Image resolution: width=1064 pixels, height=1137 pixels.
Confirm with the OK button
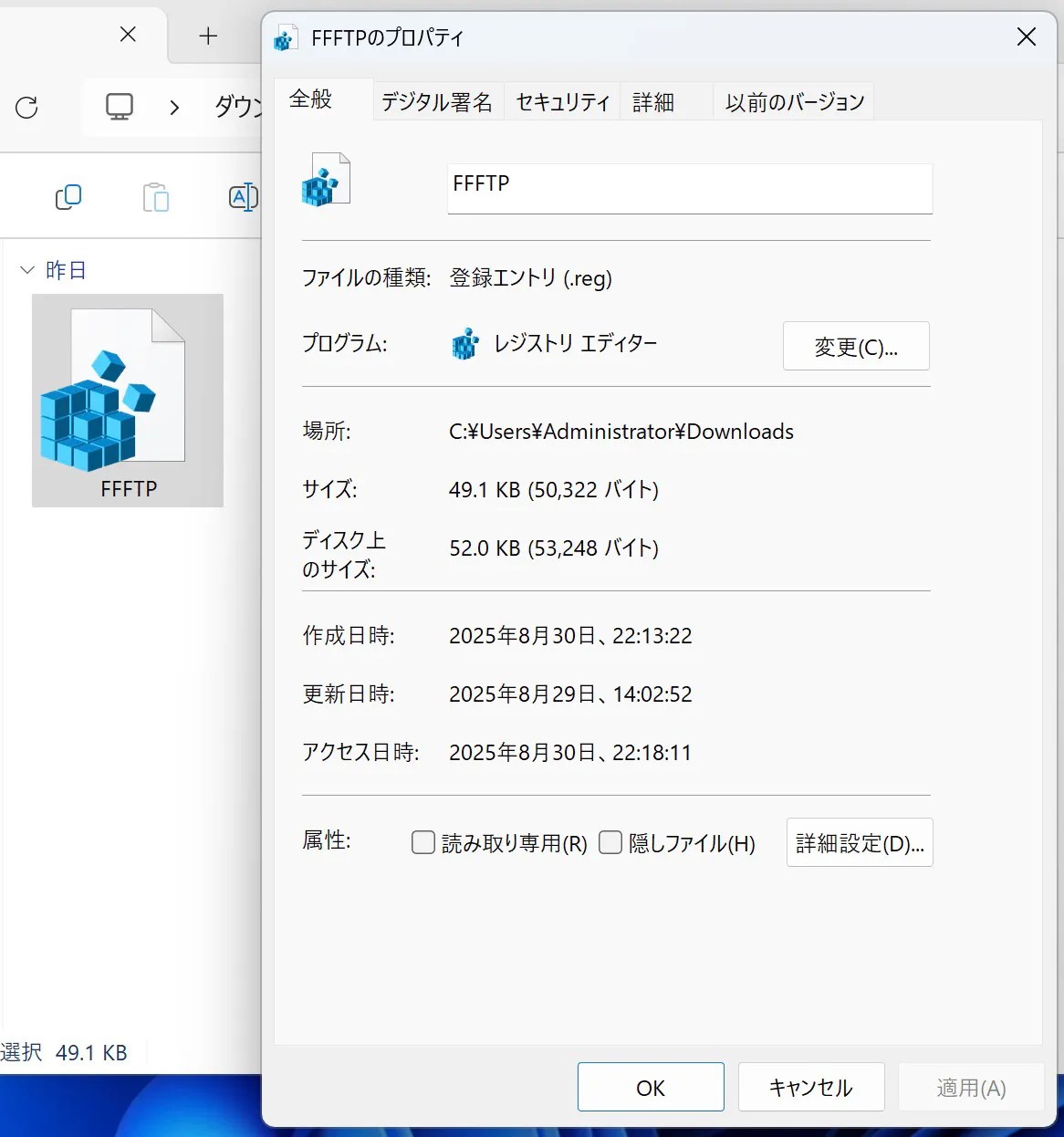651,1087
